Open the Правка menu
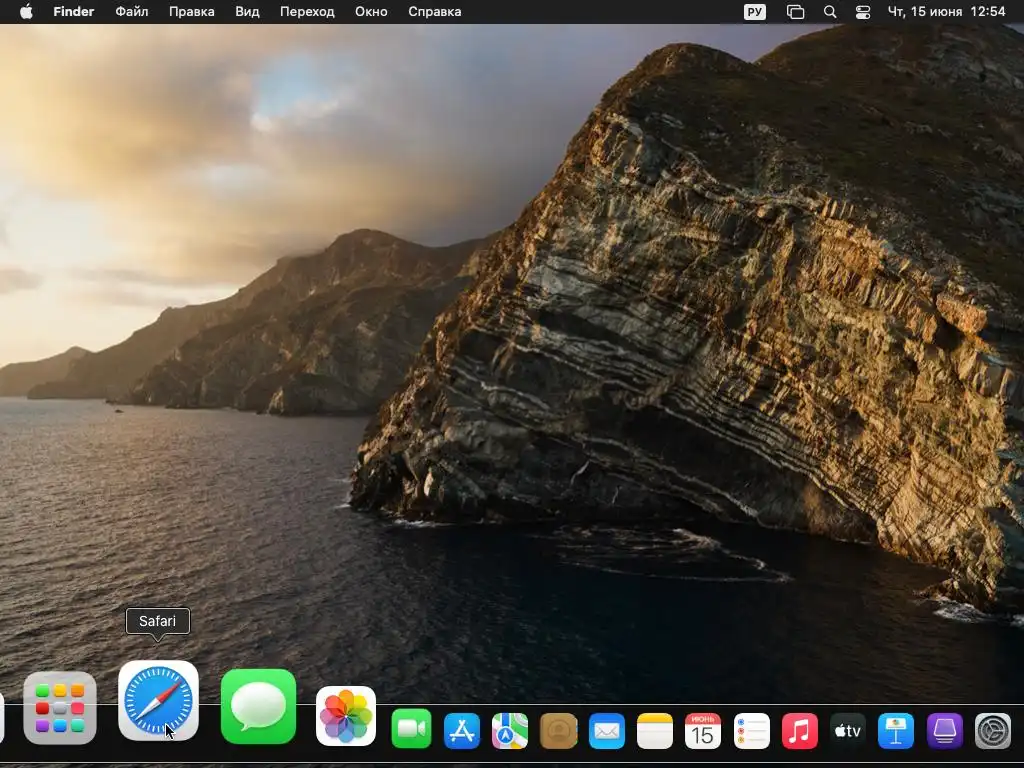Viewport: 1024px width, 768px height. tap(192, 12)
